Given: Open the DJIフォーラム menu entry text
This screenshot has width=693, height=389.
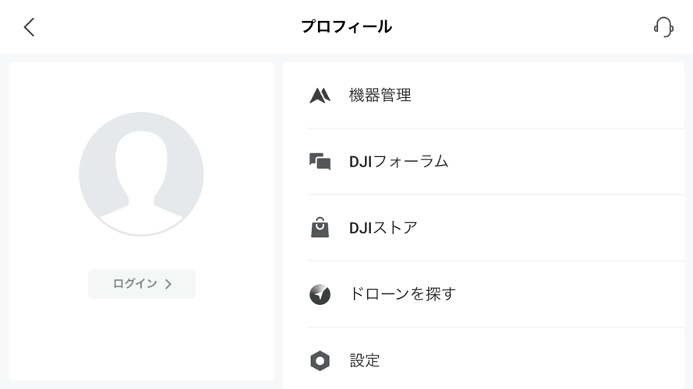Looking at the screenshot, I should coord(399,162).
